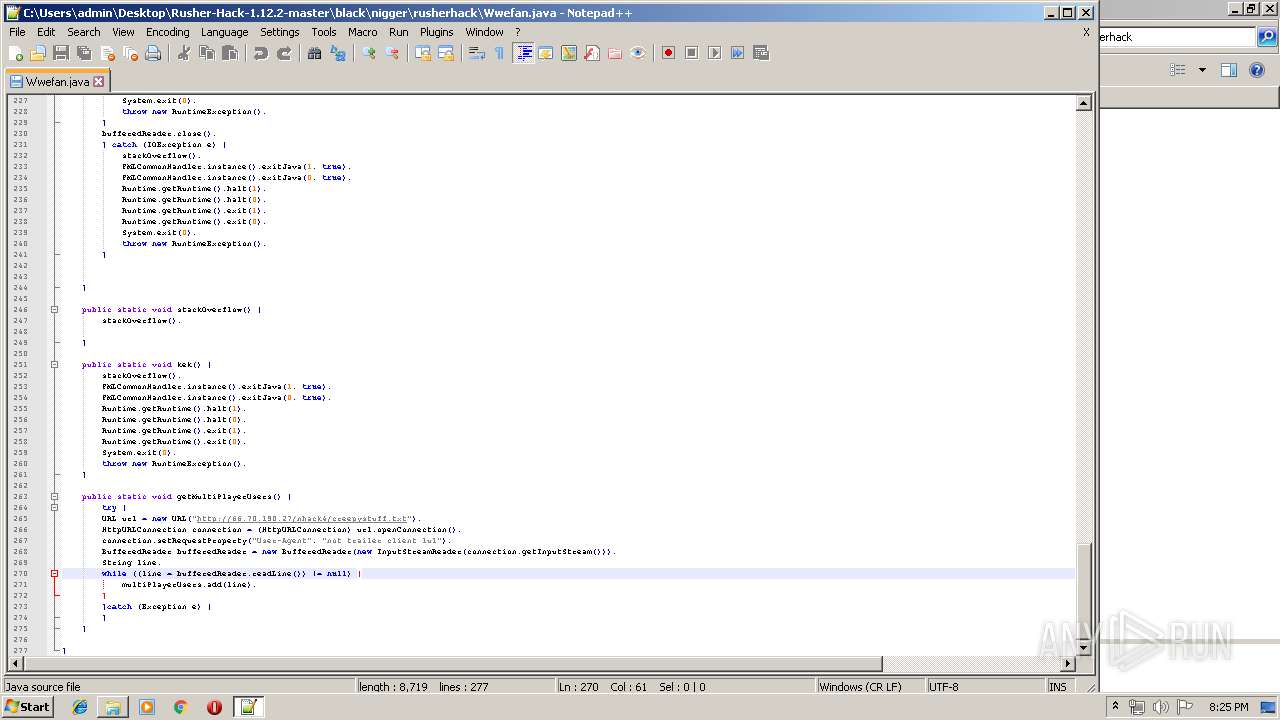Collapse the kek() method fold
1280x720 pixels.
pos(54,365)
